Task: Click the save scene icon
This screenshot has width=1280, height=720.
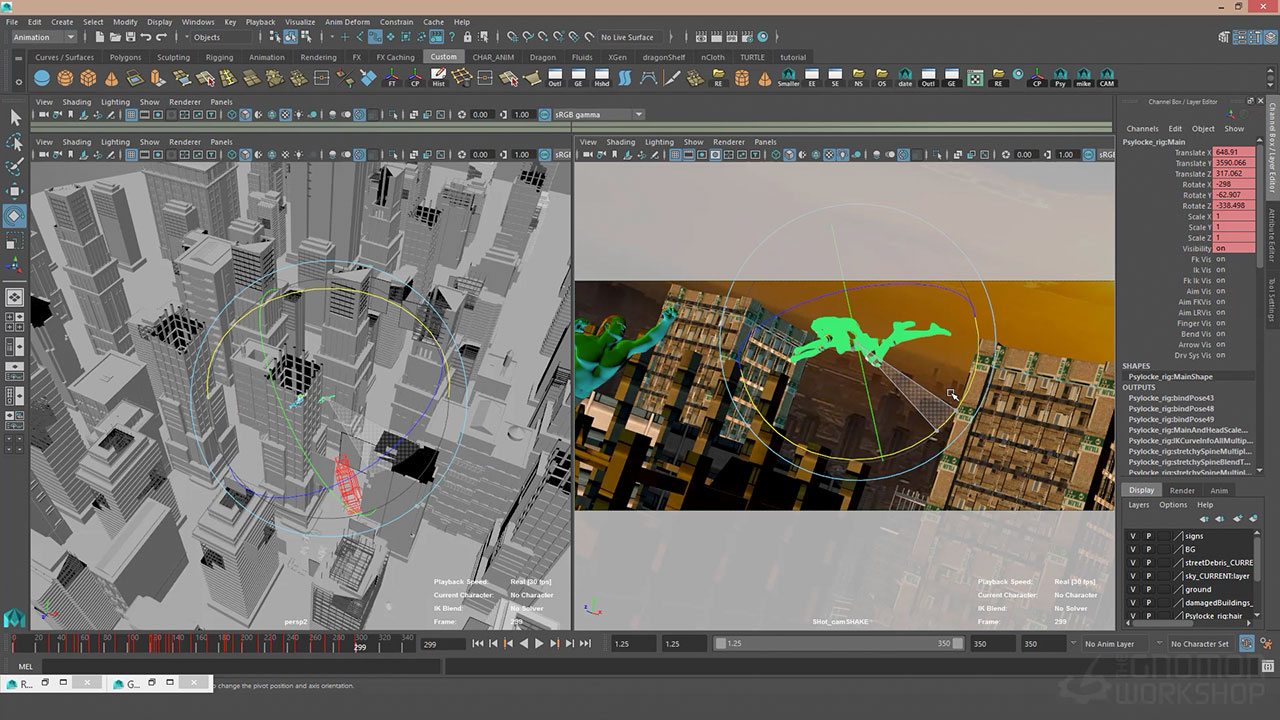Action: point(132,37)
